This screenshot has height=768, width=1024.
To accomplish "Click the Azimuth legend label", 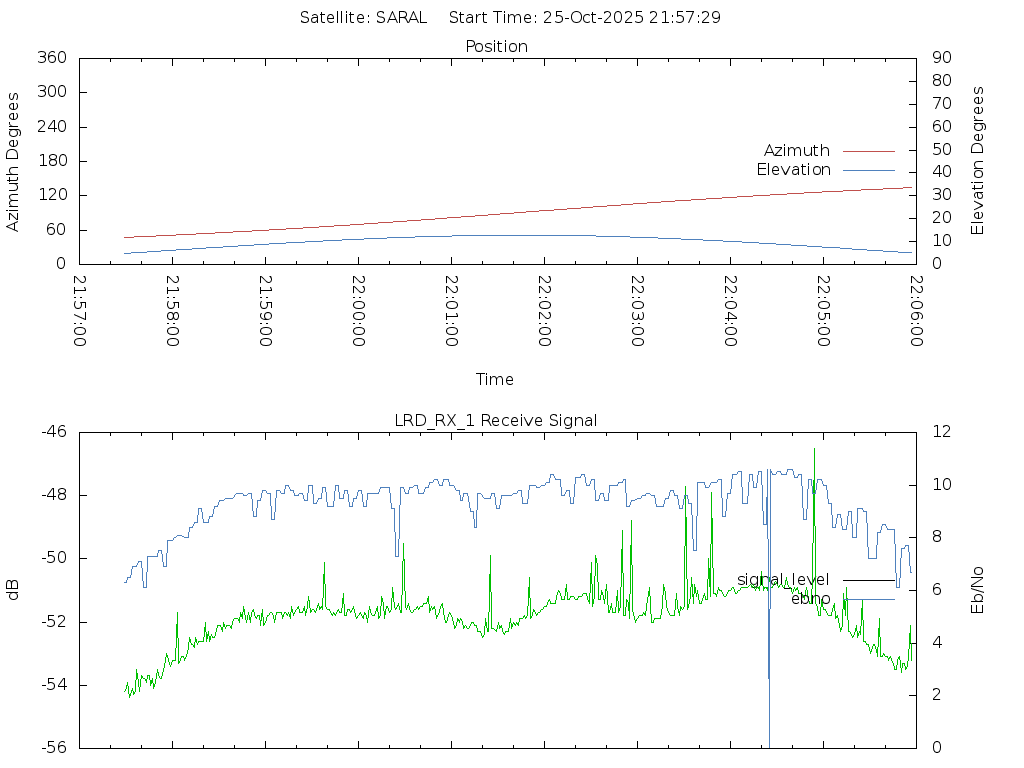I will click(x=796, y=150).
